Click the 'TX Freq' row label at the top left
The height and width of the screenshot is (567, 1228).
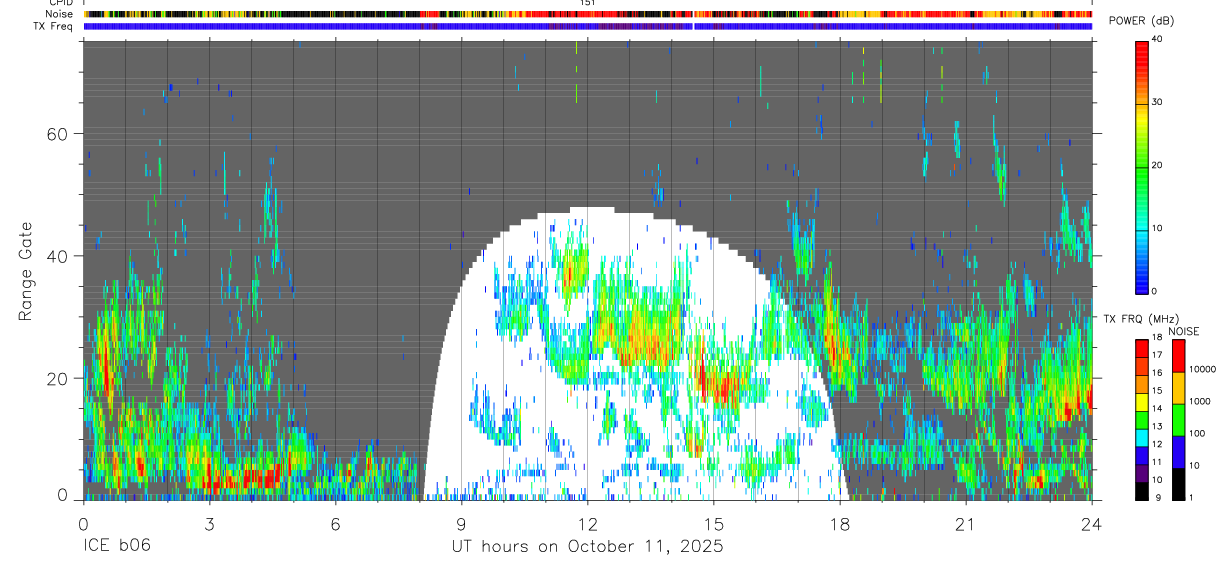[54, 26]
